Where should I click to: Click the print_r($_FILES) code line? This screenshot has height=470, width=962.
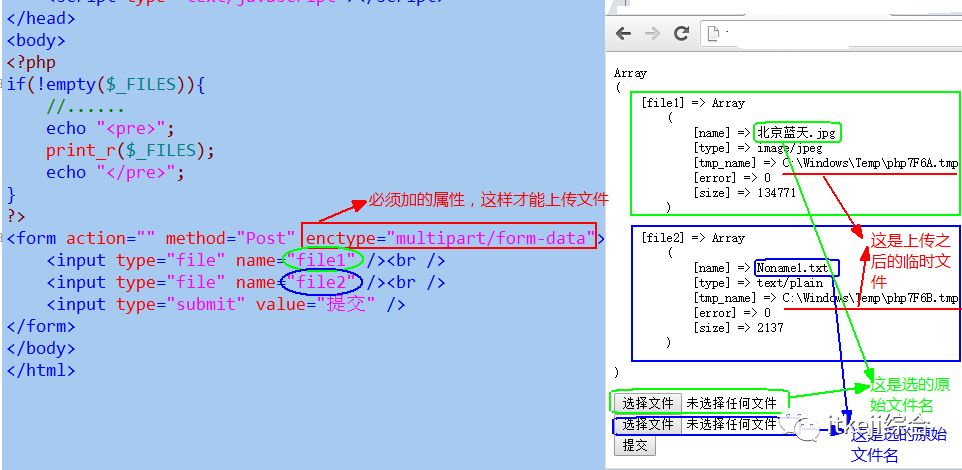(x=130, y=150)
